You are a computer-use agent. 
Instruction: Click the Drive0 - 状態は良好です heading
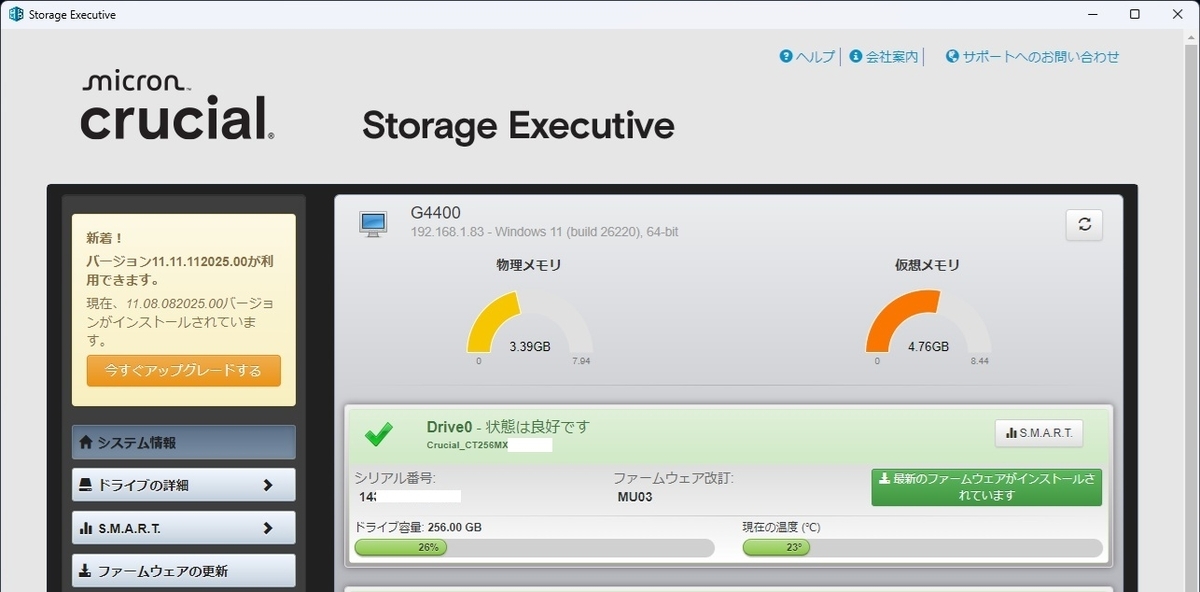[x=508, y=427]
